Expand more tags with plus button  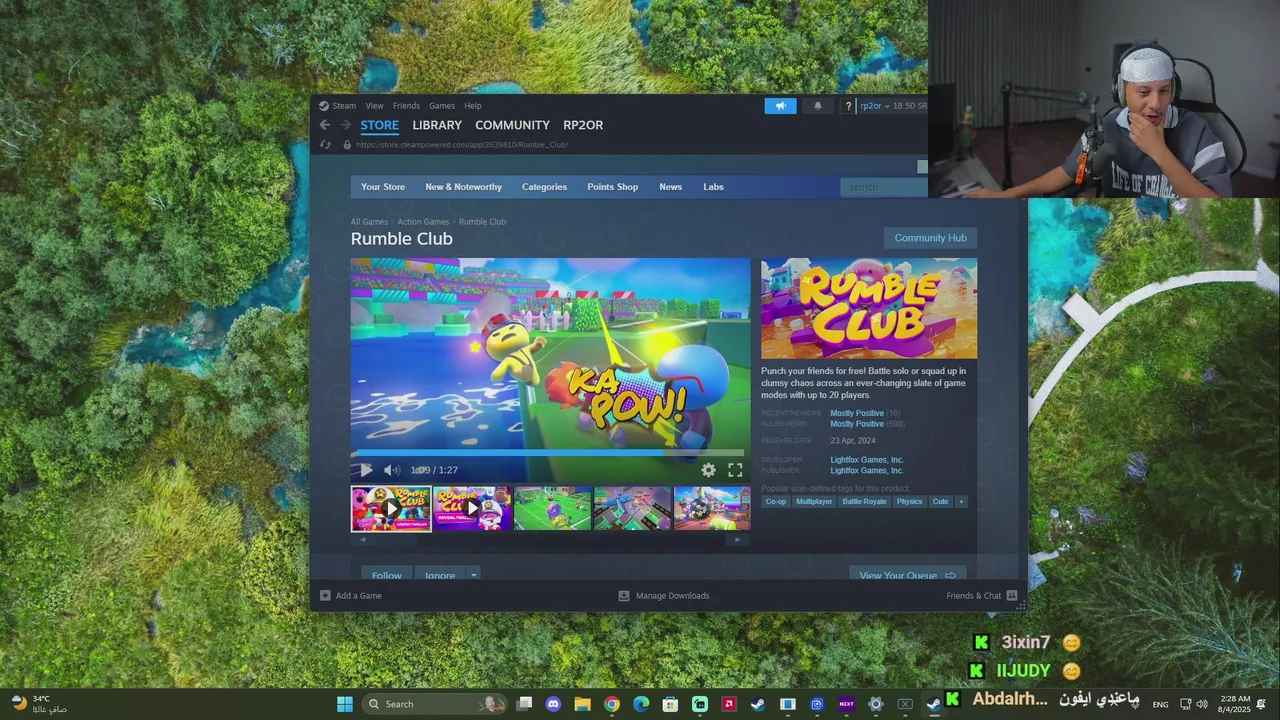(961, 502)
